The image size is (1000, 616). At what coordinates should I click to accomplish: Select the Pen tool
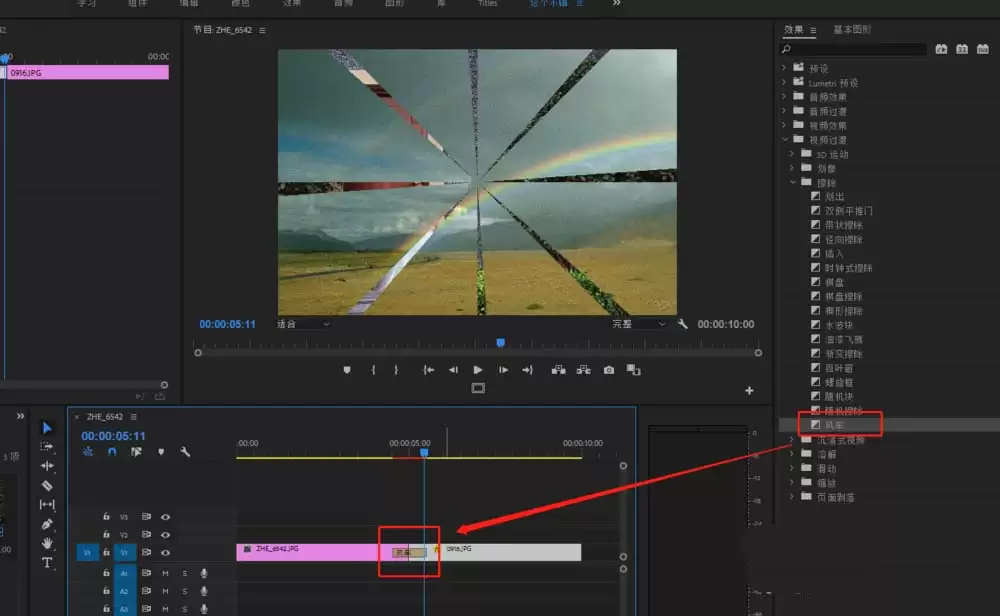point(47,524)
